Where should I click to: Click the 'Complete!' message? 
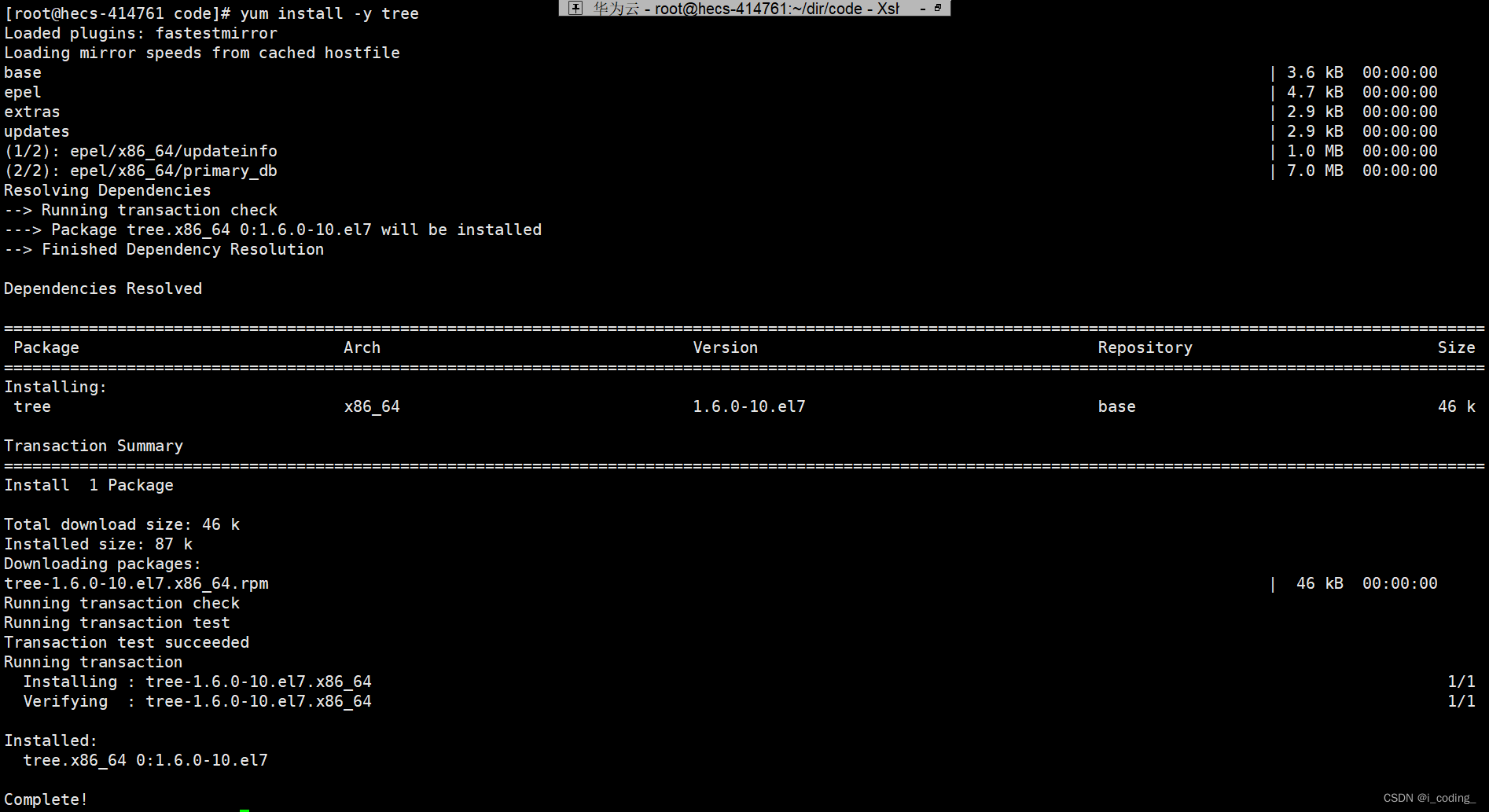coord(46,799)
